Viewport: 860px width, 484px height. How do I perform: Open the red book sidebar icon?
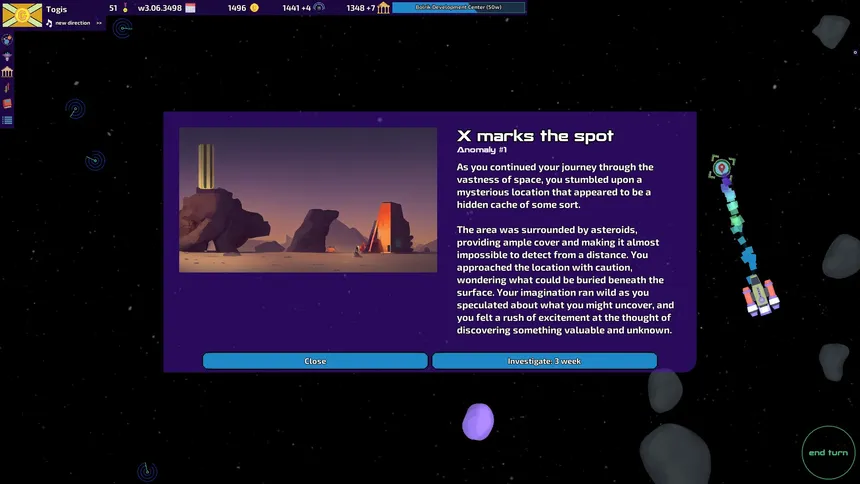(7, 104)
